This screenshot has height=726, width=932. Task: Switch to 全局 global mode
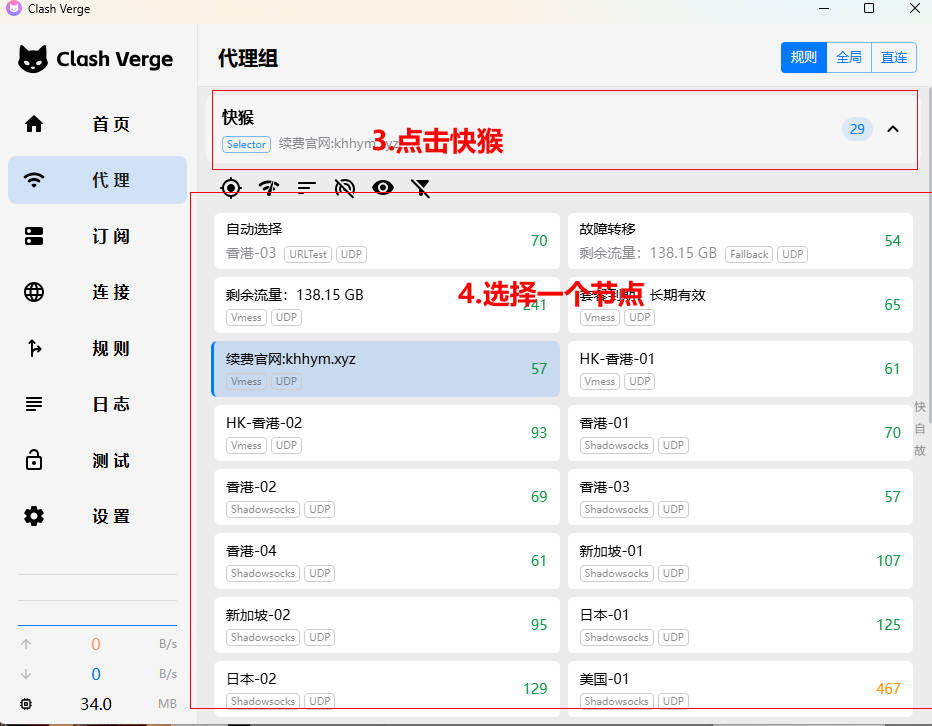tap(849, 57)
